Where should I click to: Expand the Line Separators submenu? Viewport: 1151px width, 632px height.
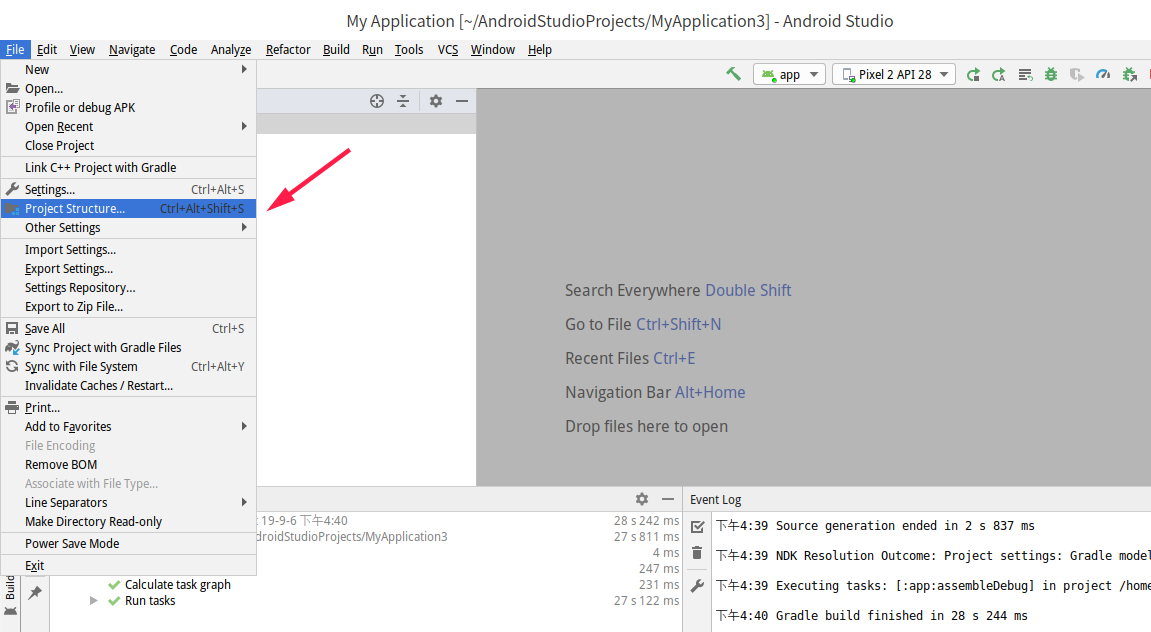pos(128,503)
